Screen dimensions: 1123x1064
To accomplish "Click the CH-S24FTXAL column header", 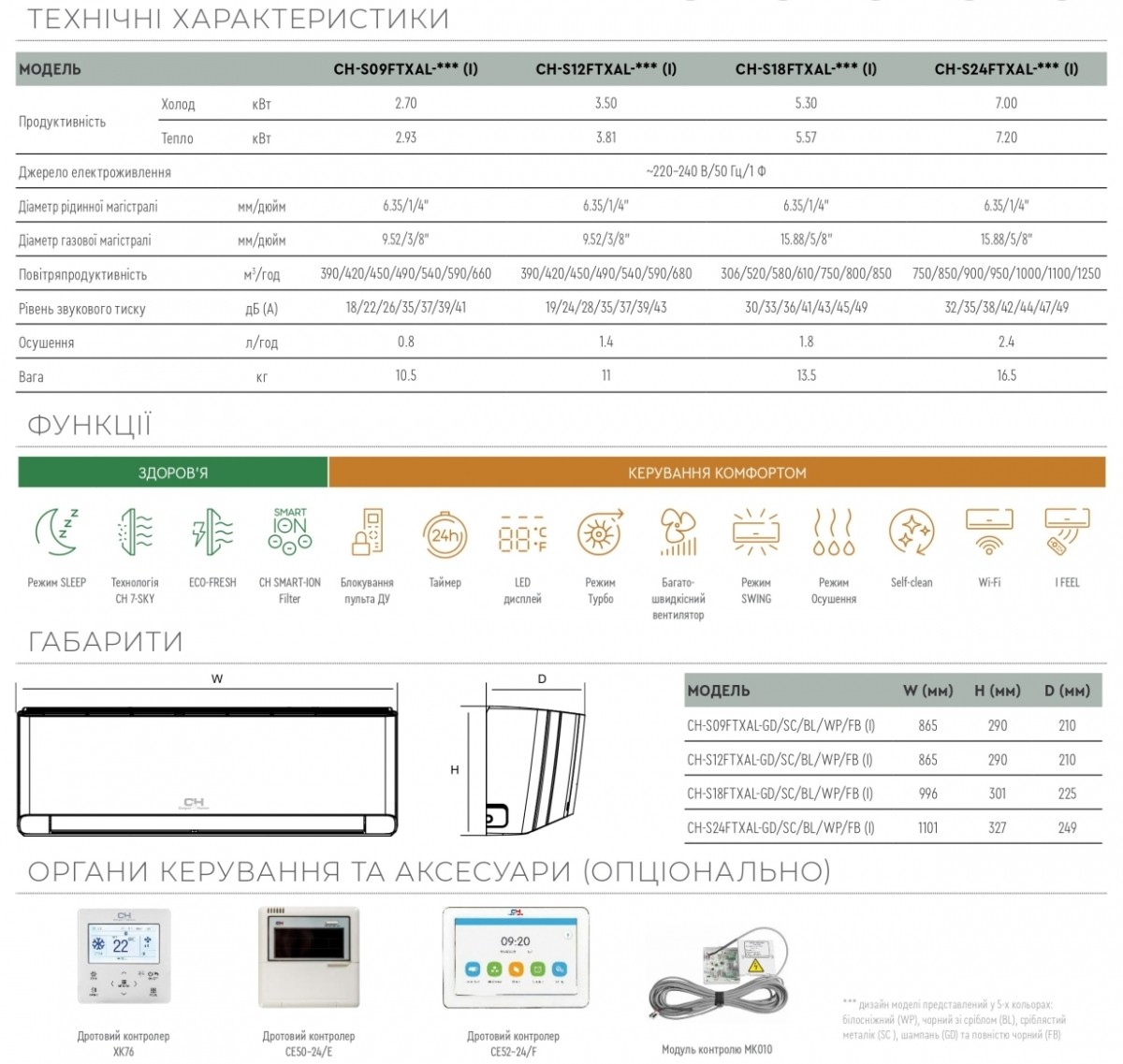I will pyautogui.click(x=1006, y=68).
